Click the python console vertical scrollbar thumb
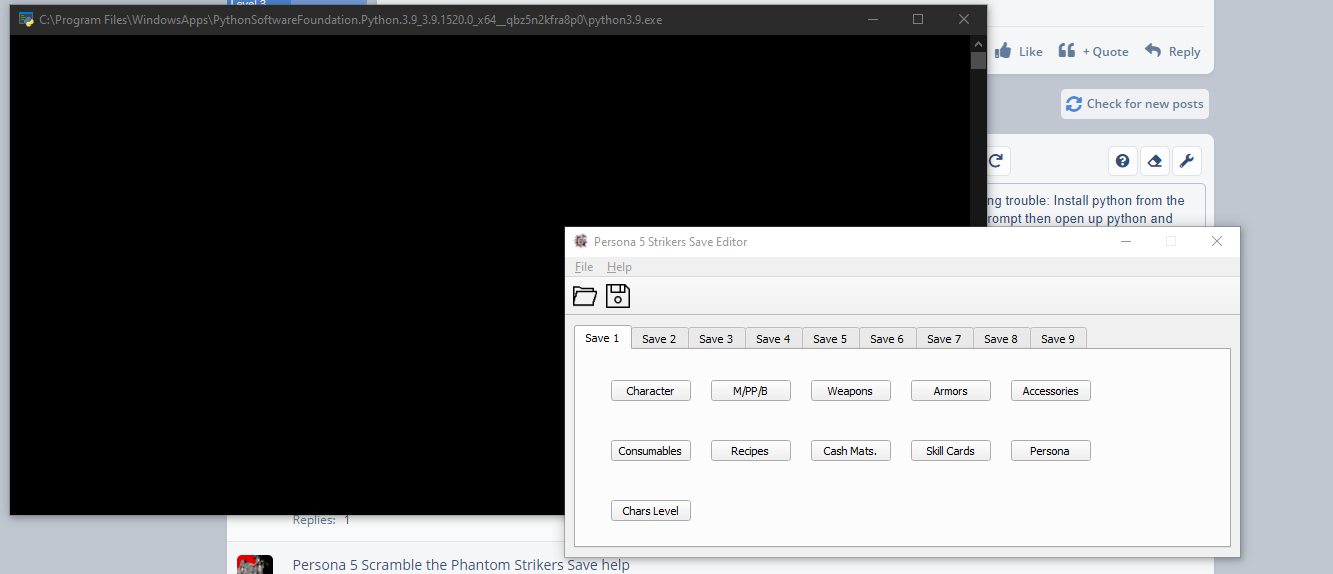Image resolution: width=1333 pixels, height=574 pixels. pyautogui.click(x=978, y=60)
